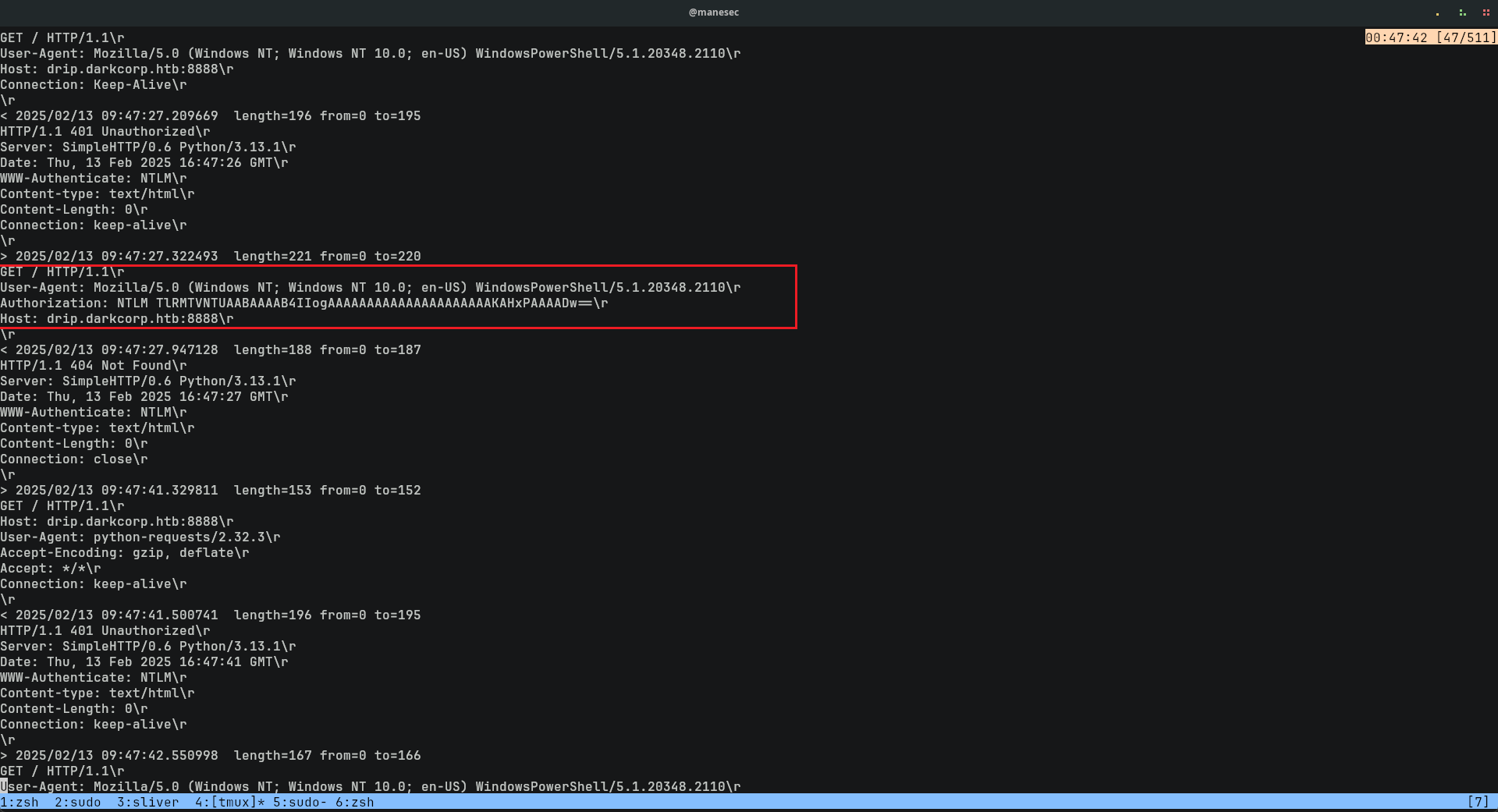Close the terminal with the red icon
Image resolution: width=1498 pixels, height=812 pixels.
pyautogui.click(x=1486, y=12)
